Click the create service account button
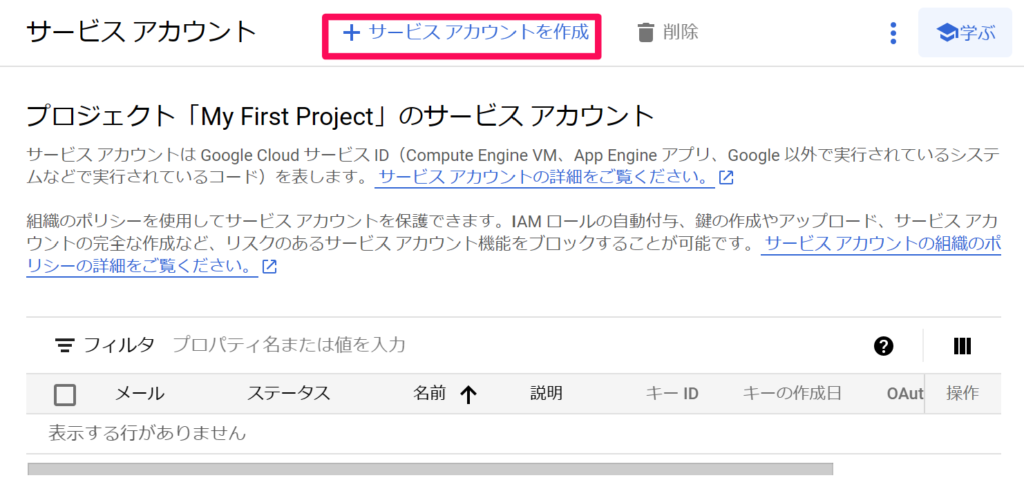This screenshot has width=1024, height=489. [x=466, y=32]
